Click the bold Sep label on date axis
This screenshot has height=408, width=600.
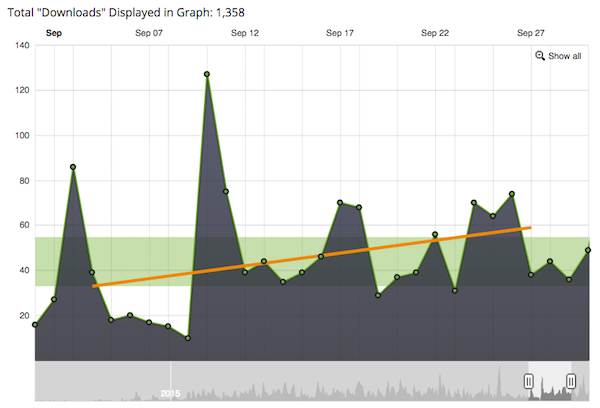[x=55, y=33]
